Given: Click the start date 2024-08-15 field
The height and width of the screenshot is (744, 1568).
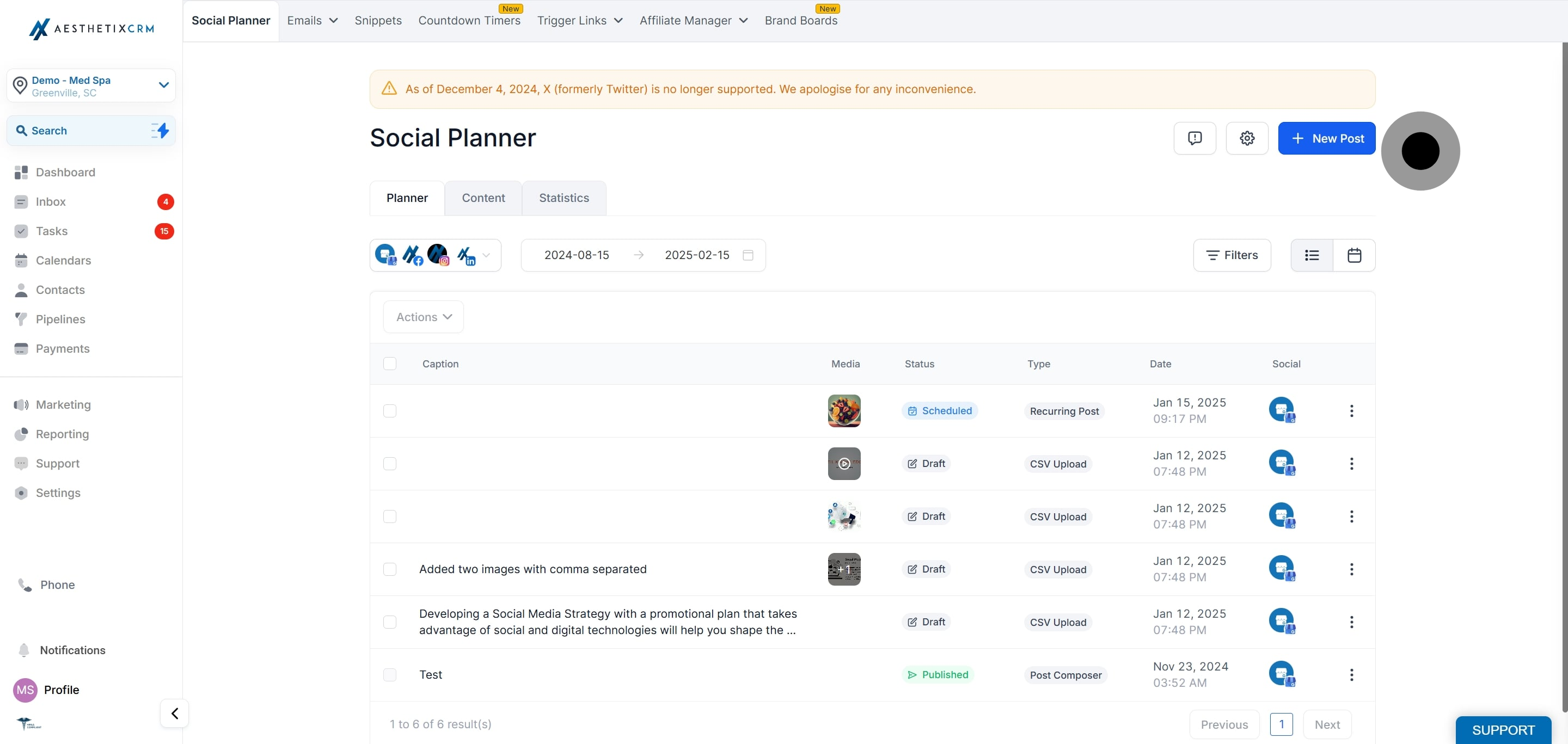Looking at the screenshot, I should pyautogui.click(x=576, y=255).
